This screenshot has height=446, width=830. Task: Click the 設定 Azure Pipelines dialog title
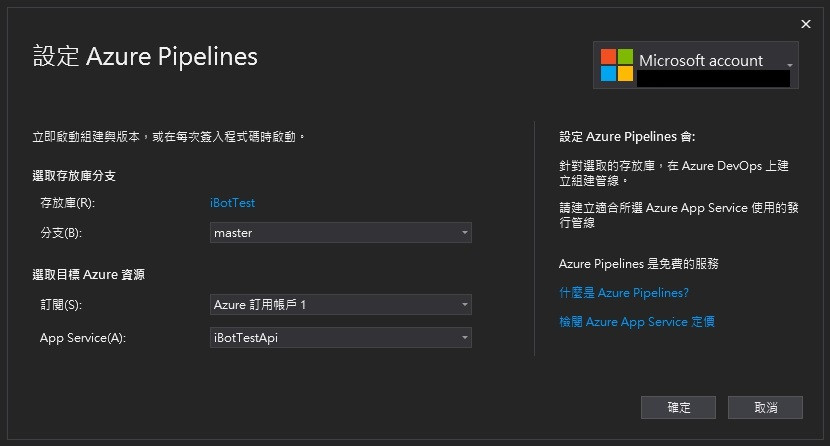tap(145, 56)
